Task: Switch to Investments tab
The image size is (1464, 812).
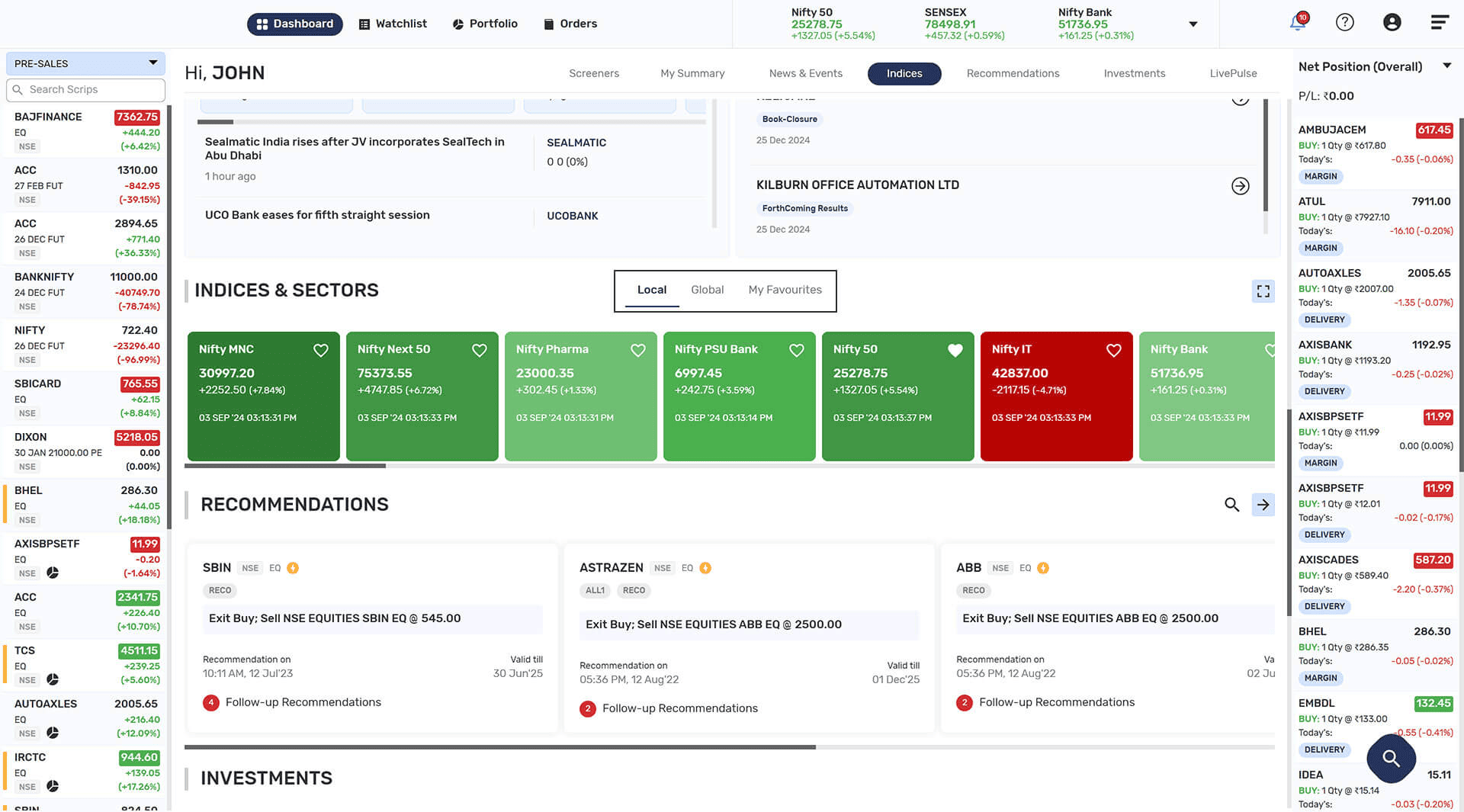Action: tap(1135, 73)
